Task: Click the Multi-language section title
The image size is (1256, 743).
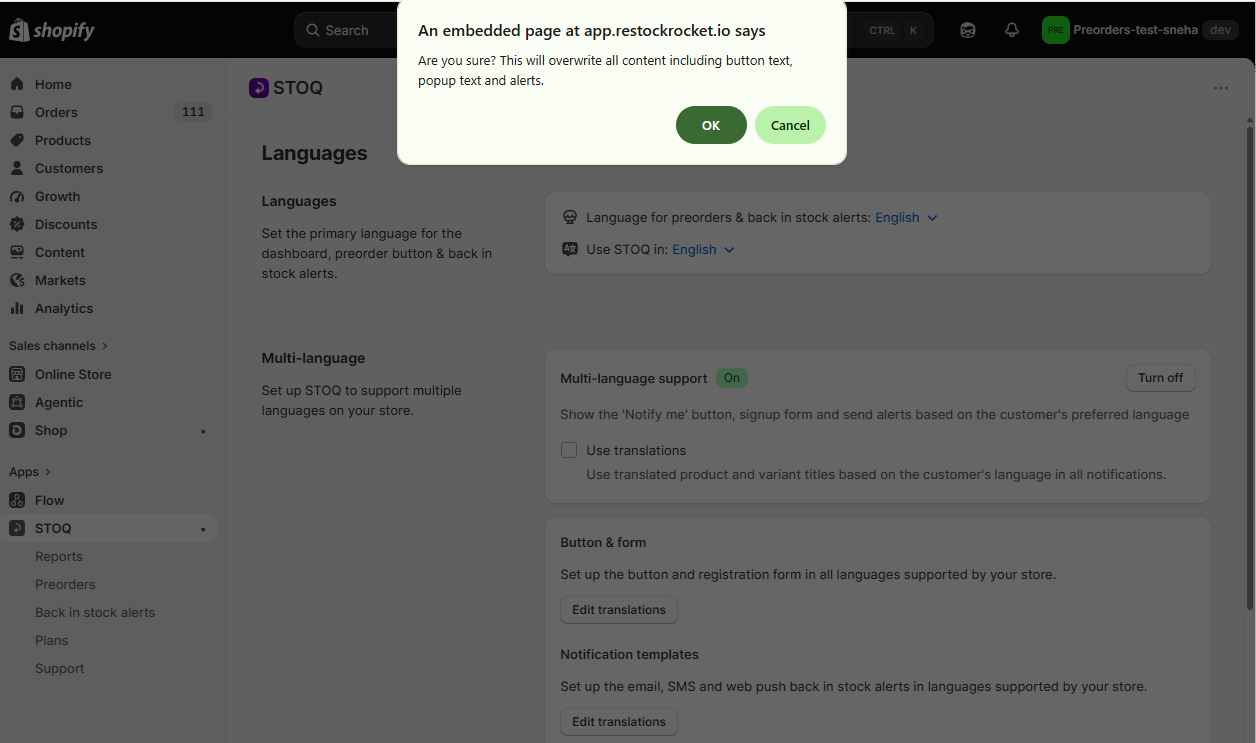Action: 314,358
